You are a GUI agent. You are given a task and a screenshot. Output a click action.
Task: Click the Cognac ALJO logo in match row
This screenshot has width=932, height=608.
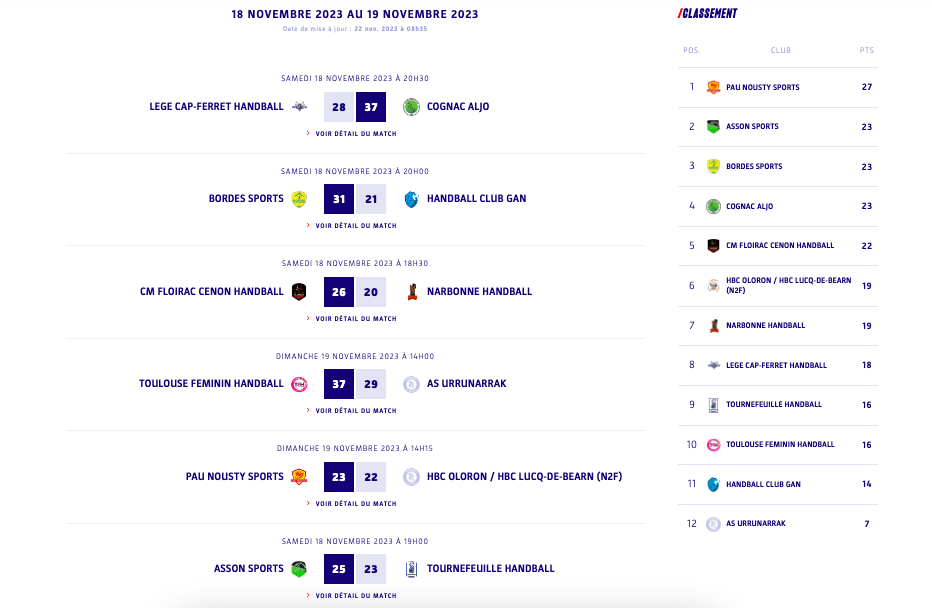(x=411, y=107)
